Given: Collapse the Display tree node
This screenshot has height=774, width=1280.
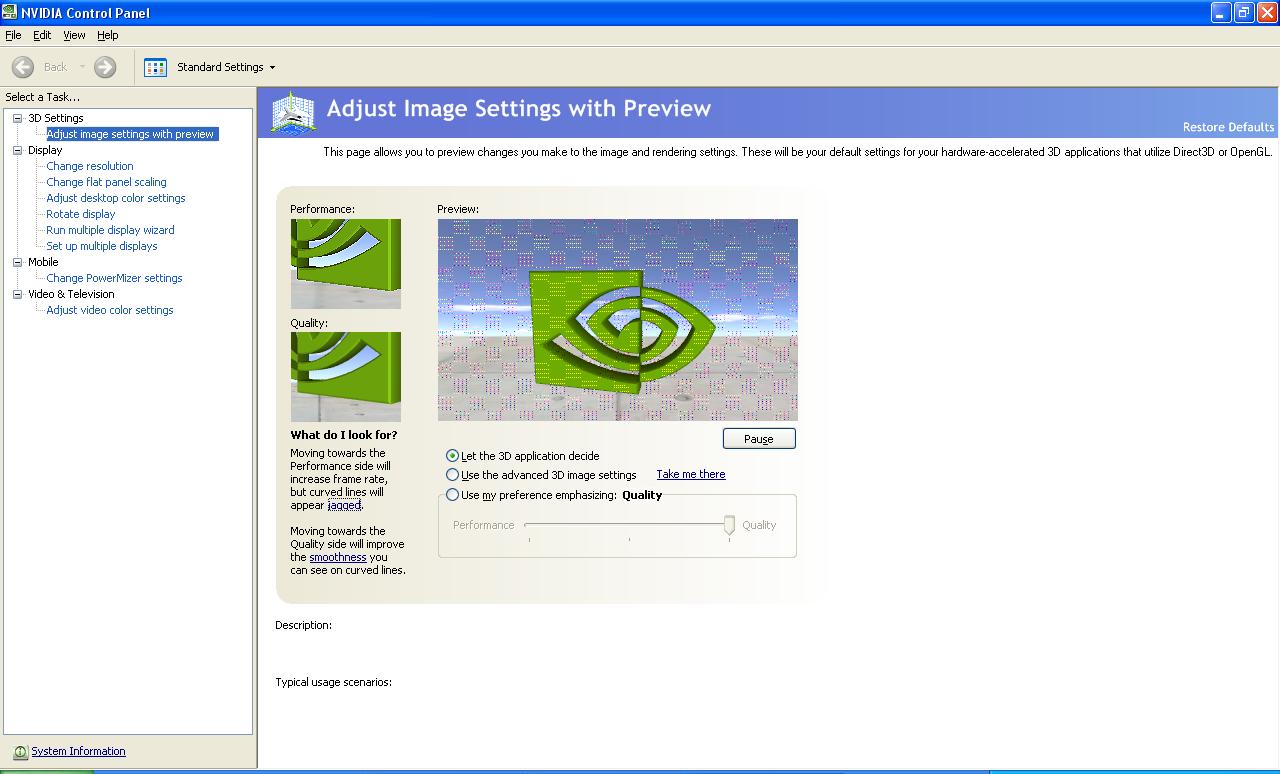Looking at the screenshot, I should point(17,150).
